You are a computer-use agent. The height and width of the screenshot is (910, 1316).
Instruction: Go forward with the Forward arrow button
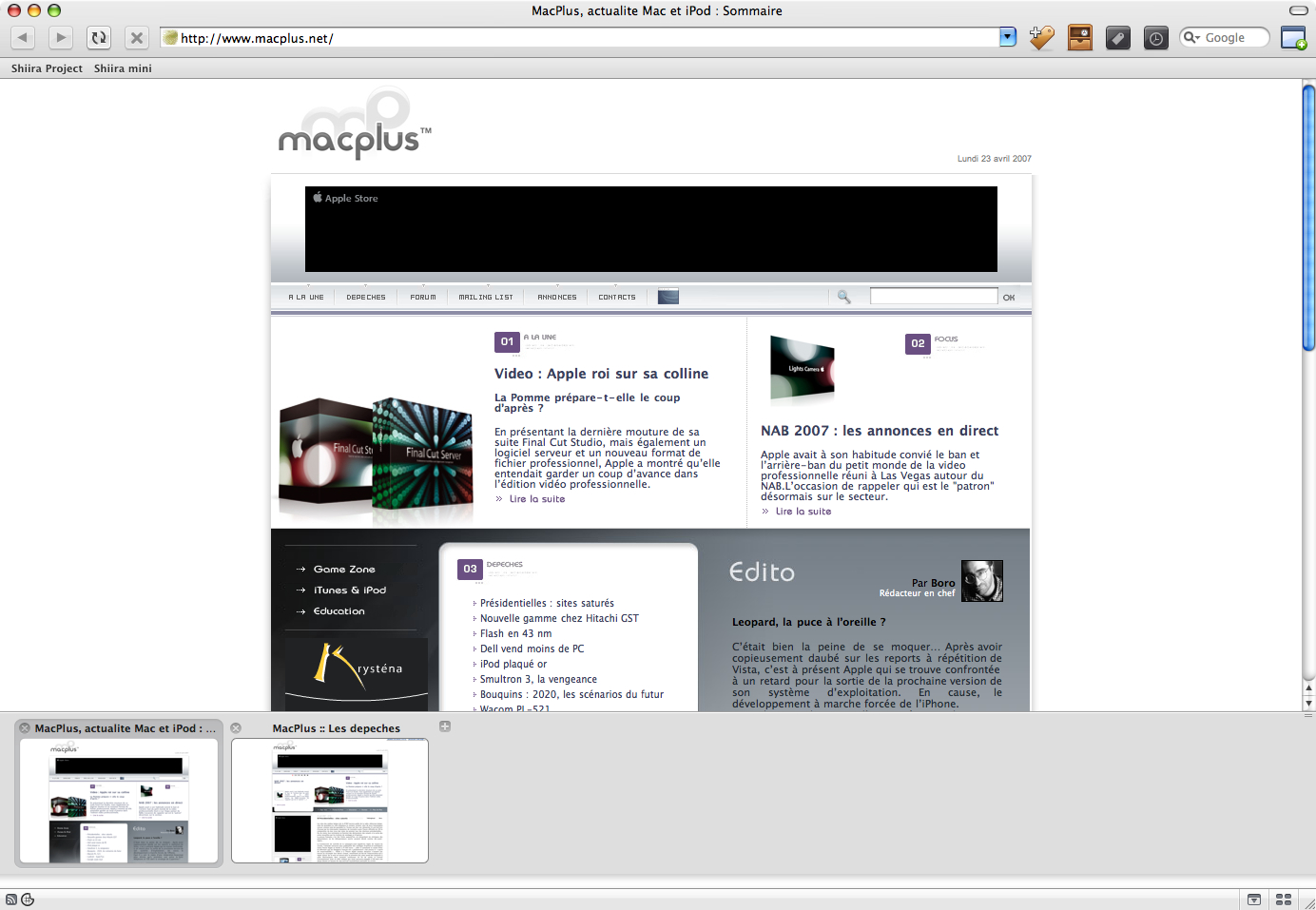pos(61,38)
